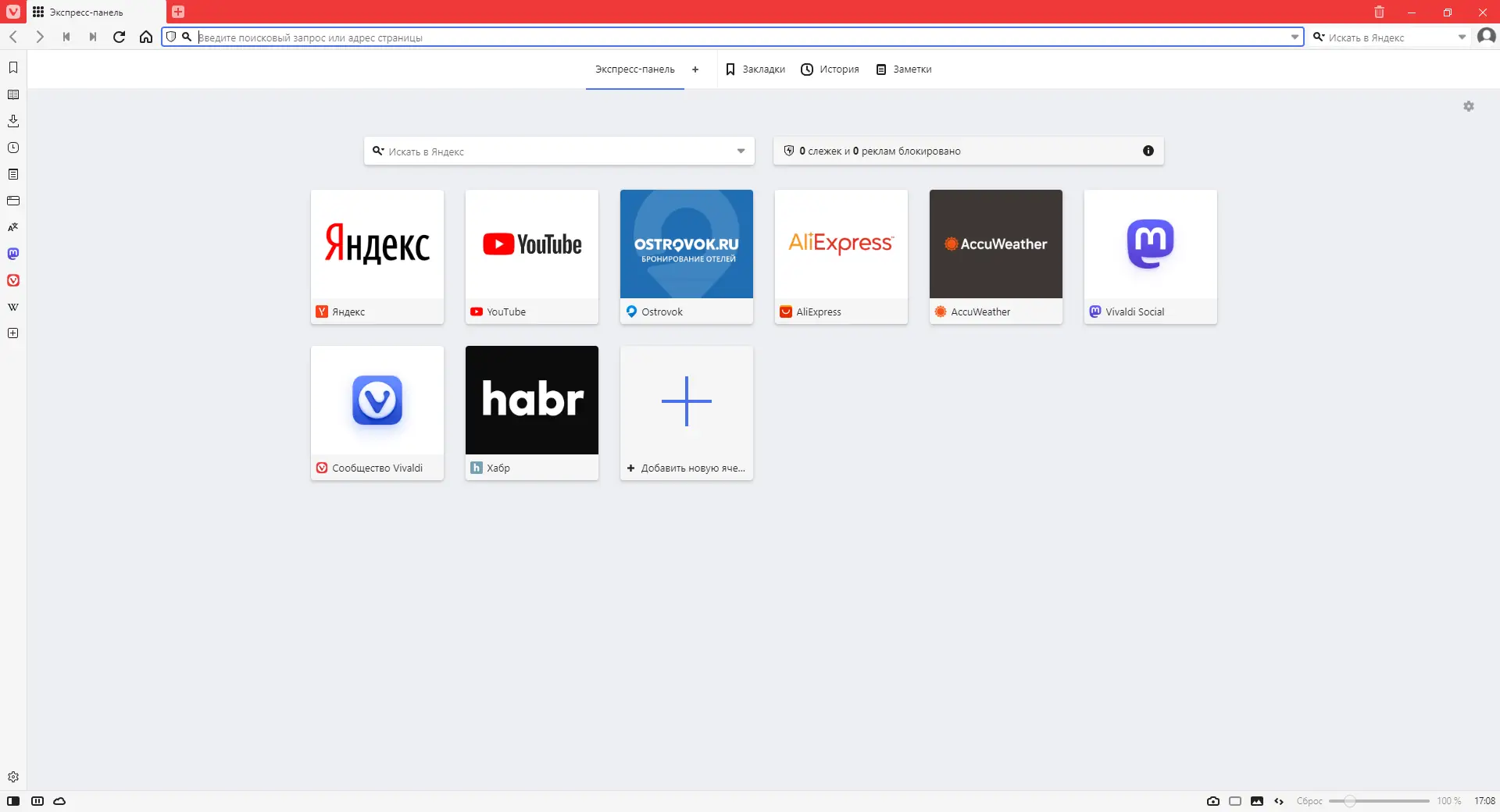The image size is (1500, 812).
Task: Click the rewind history button
Action: (x=66, y=37)
